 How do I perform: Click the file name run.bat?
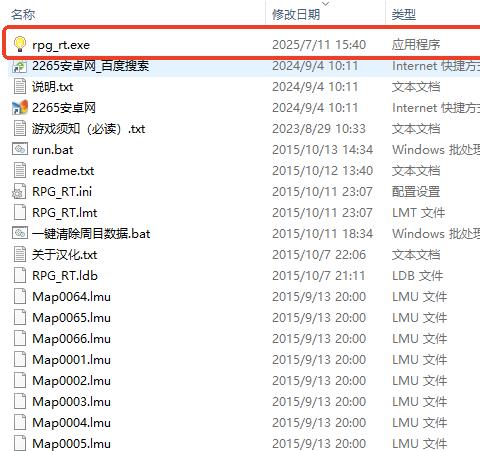click(53, 150)
